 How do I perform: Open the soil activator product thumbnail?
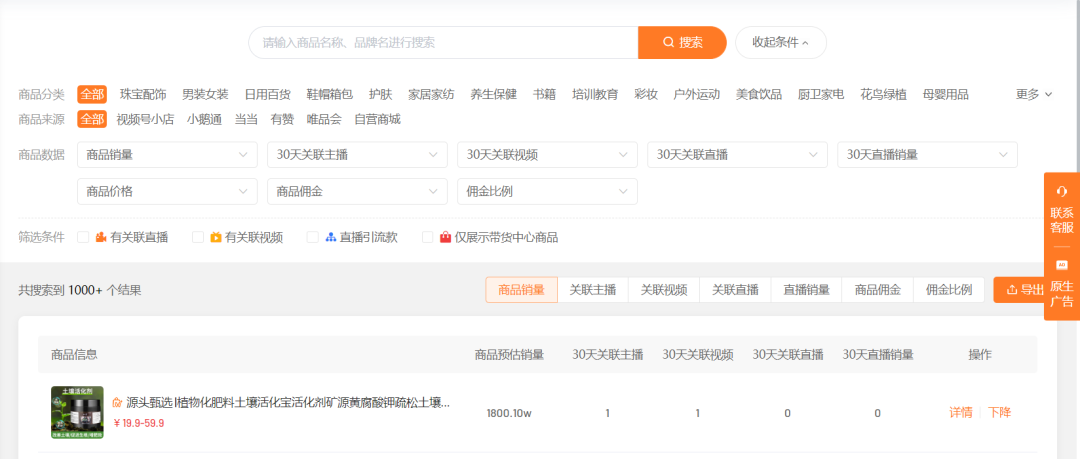[77, 413]
